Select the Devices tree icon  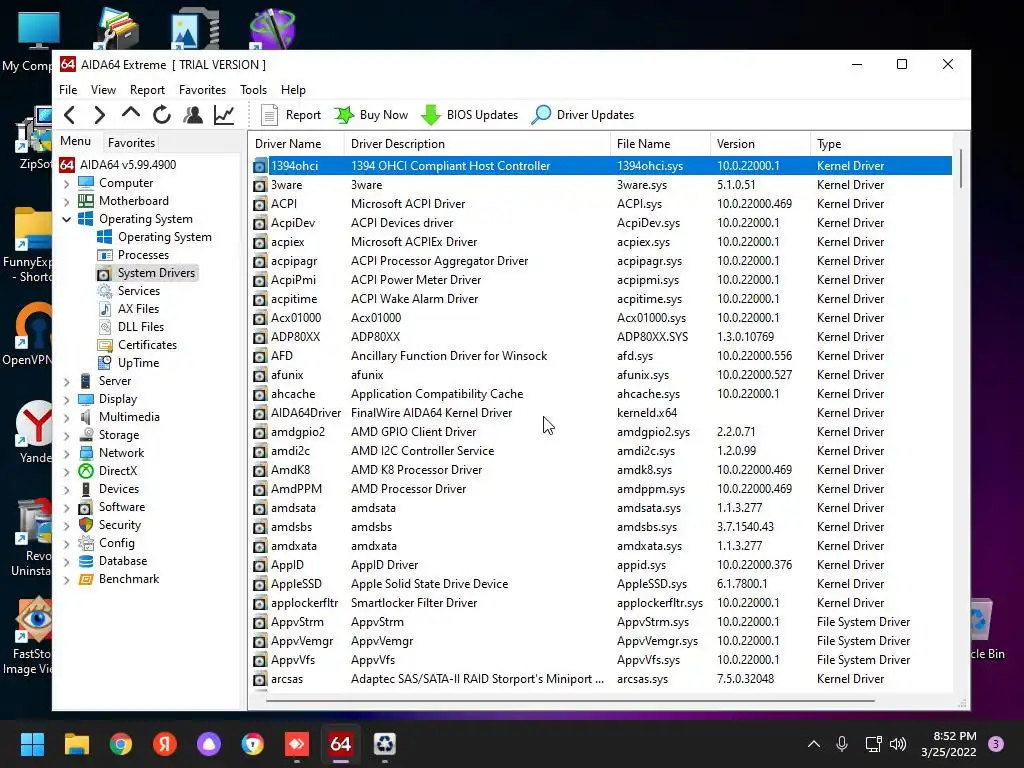[86, 489]
